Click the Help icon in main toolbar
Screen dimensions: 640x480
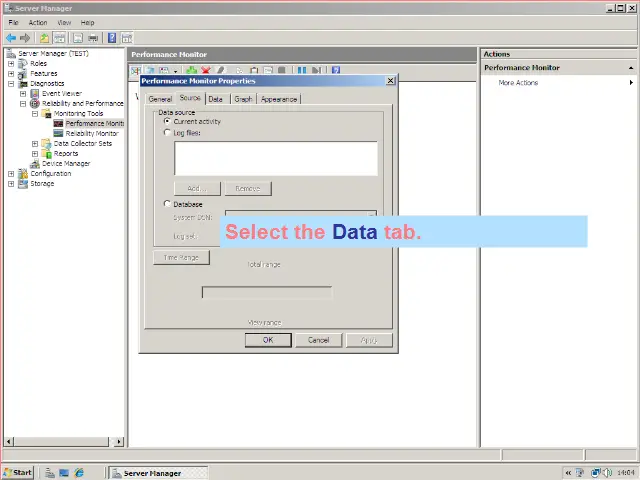click(112, 38)
